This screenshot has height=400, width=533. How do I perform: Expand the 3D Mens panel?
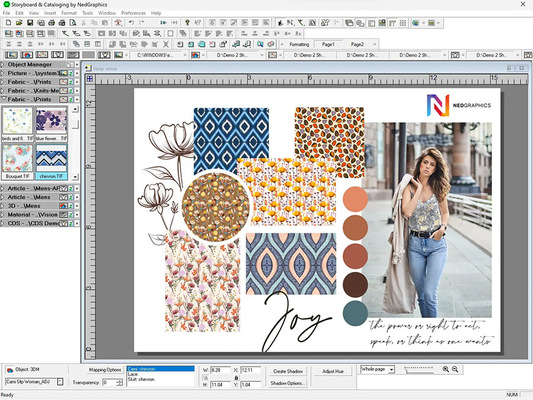pyautogui.click(x=3, y=206)
